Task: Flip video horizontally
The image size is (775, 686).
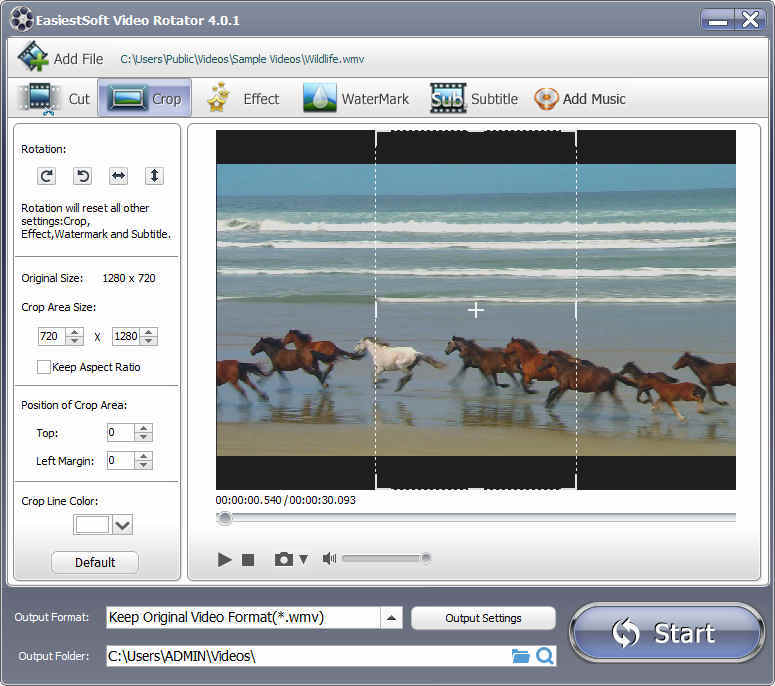Action: point(119,176)
